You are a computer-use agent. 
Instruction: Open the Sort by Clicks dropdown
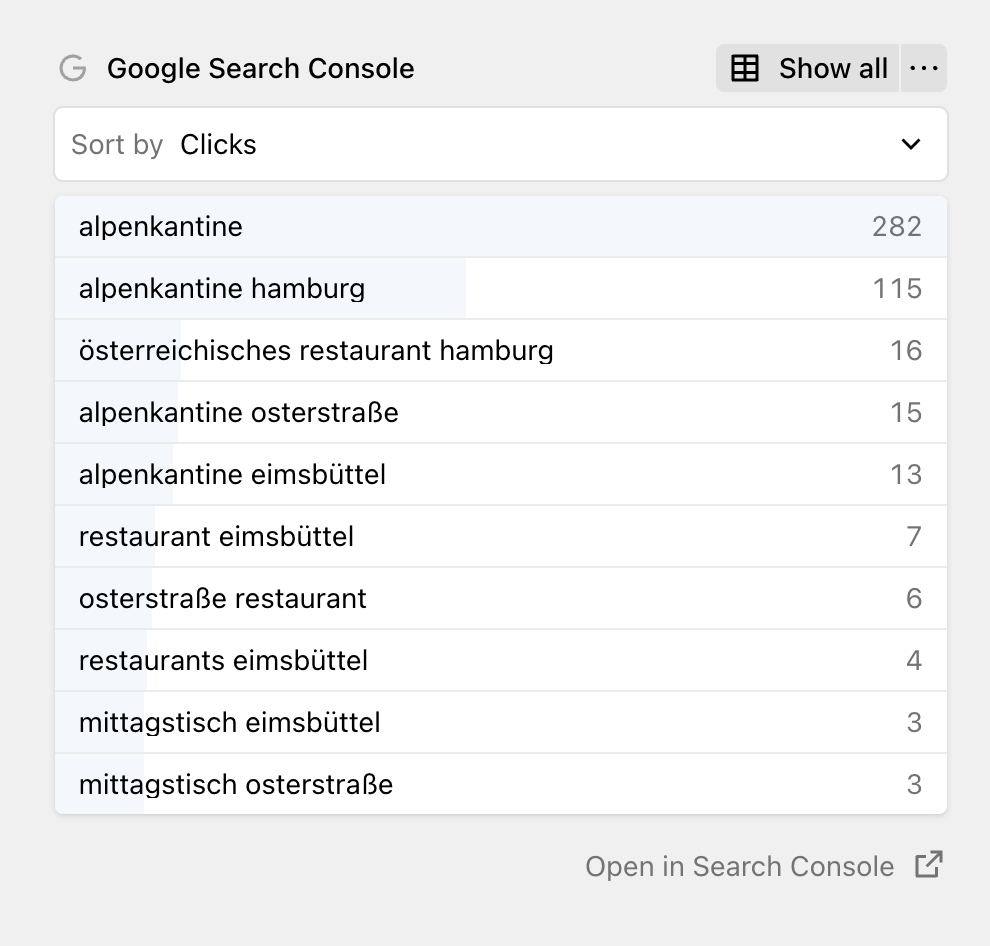coord(500,144)
